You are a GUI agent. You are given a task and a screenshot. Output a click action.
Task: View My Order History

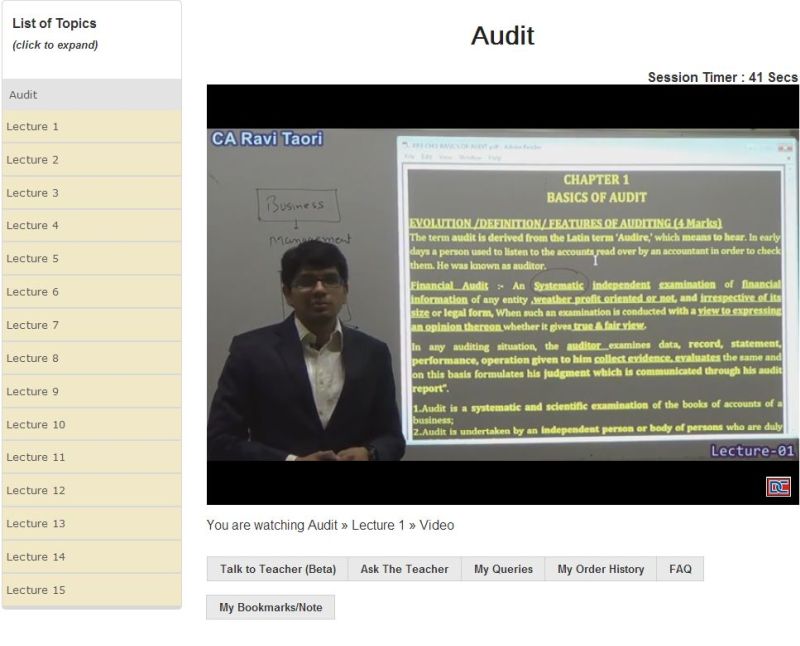(600, 569)
